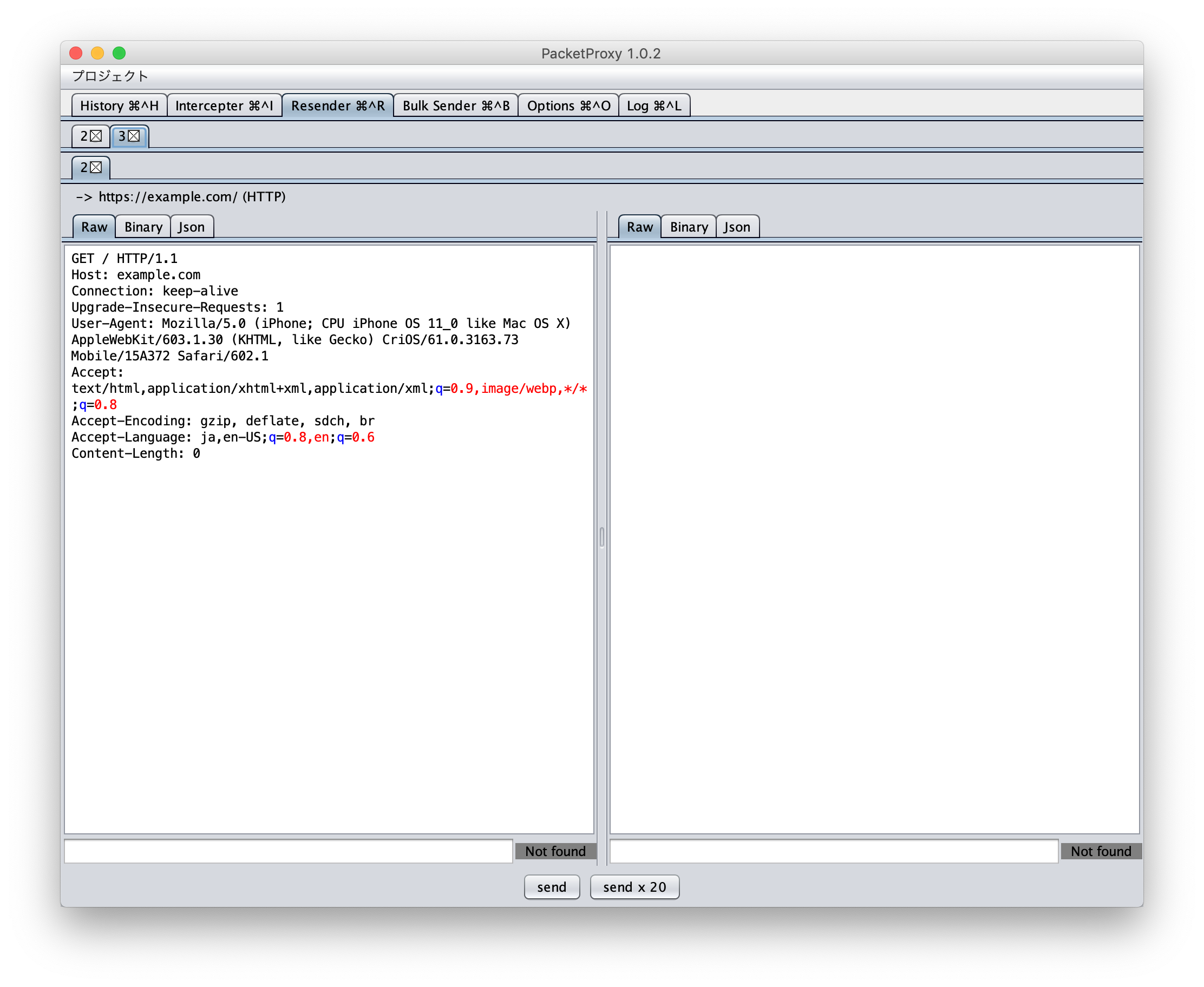Click the '-> https://example.com/ (HTTP)' label
Viewport: 1204px width, 987px height.
pyautogui.click(x=181, y=197)
